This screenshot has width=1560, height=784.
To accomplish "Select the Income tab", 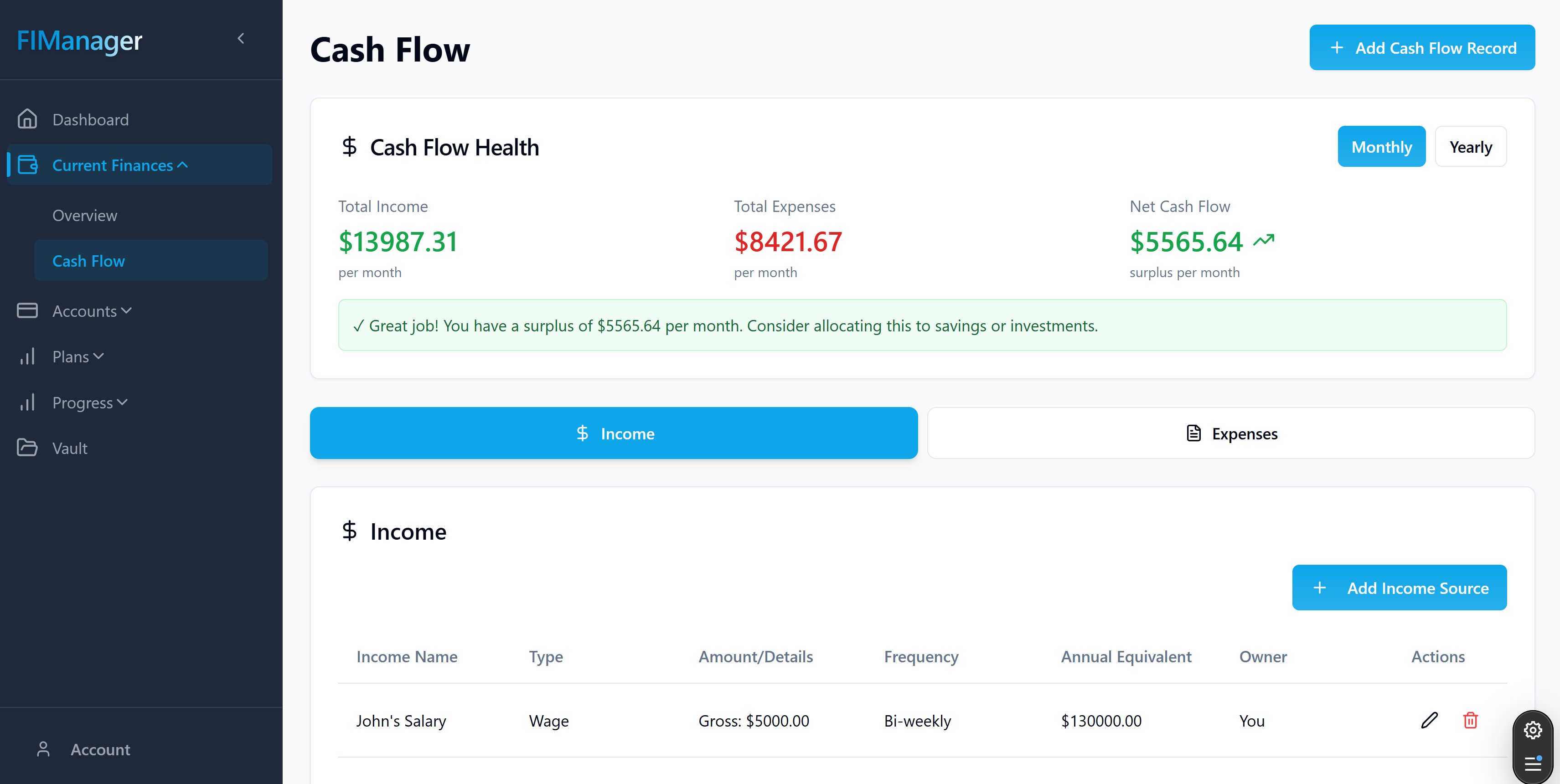I will pos(614,433).
